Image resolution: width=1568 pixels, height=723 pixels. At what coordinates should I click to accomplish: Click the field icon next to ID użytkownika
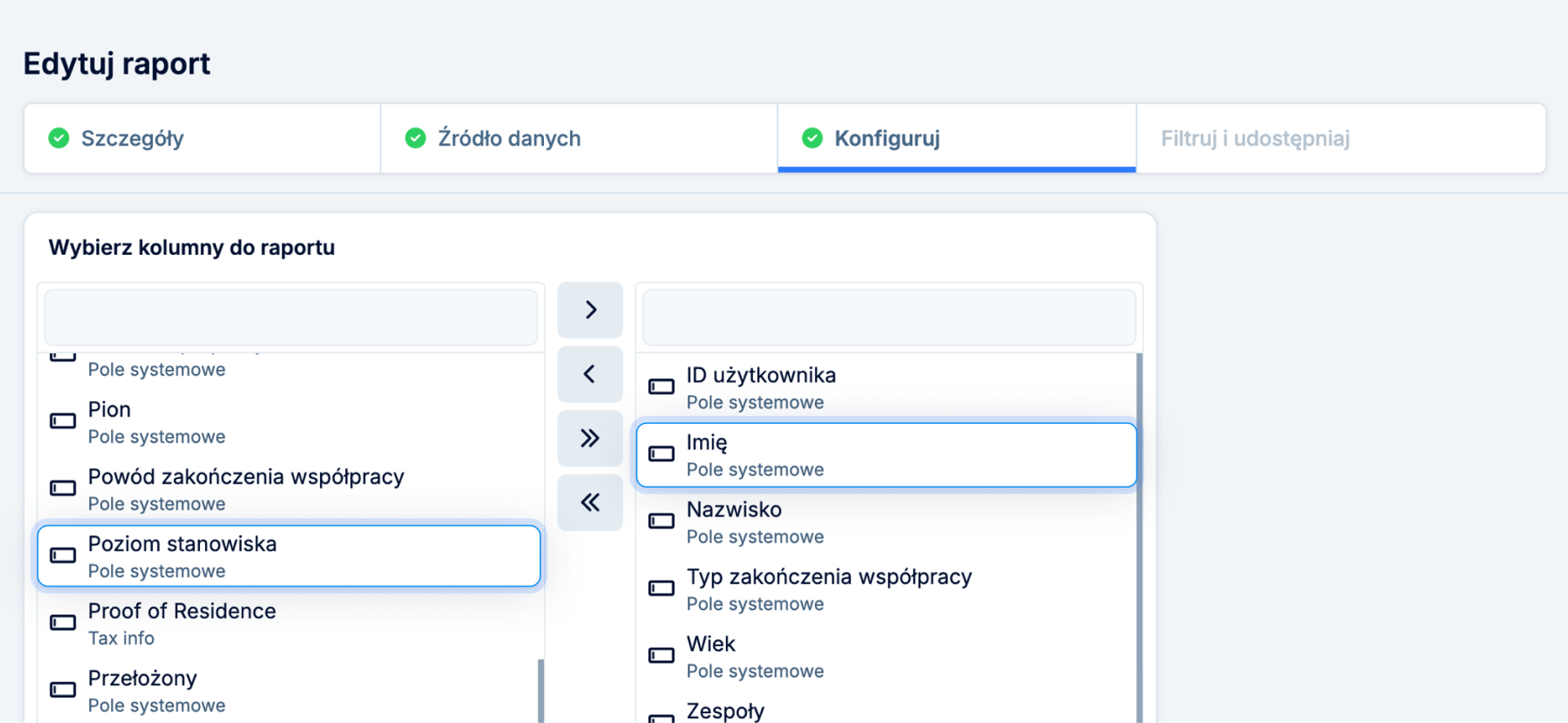coord(661,387)
